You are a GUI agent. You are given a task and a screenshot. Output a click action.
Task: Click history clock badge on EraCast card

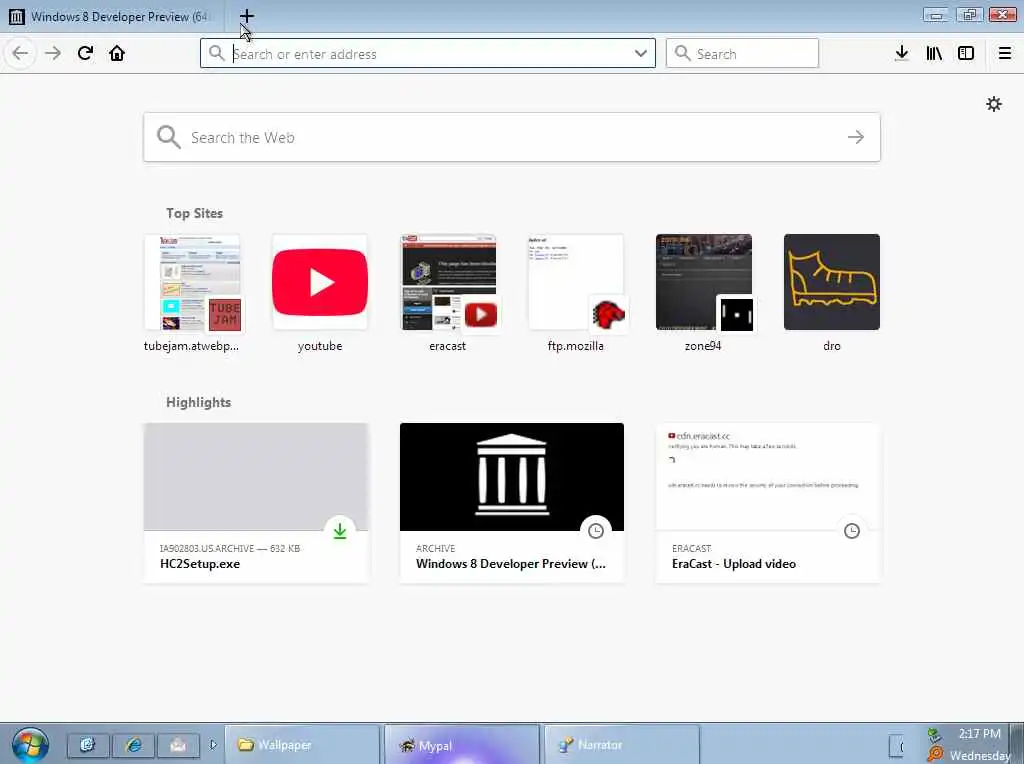(852, 531)
